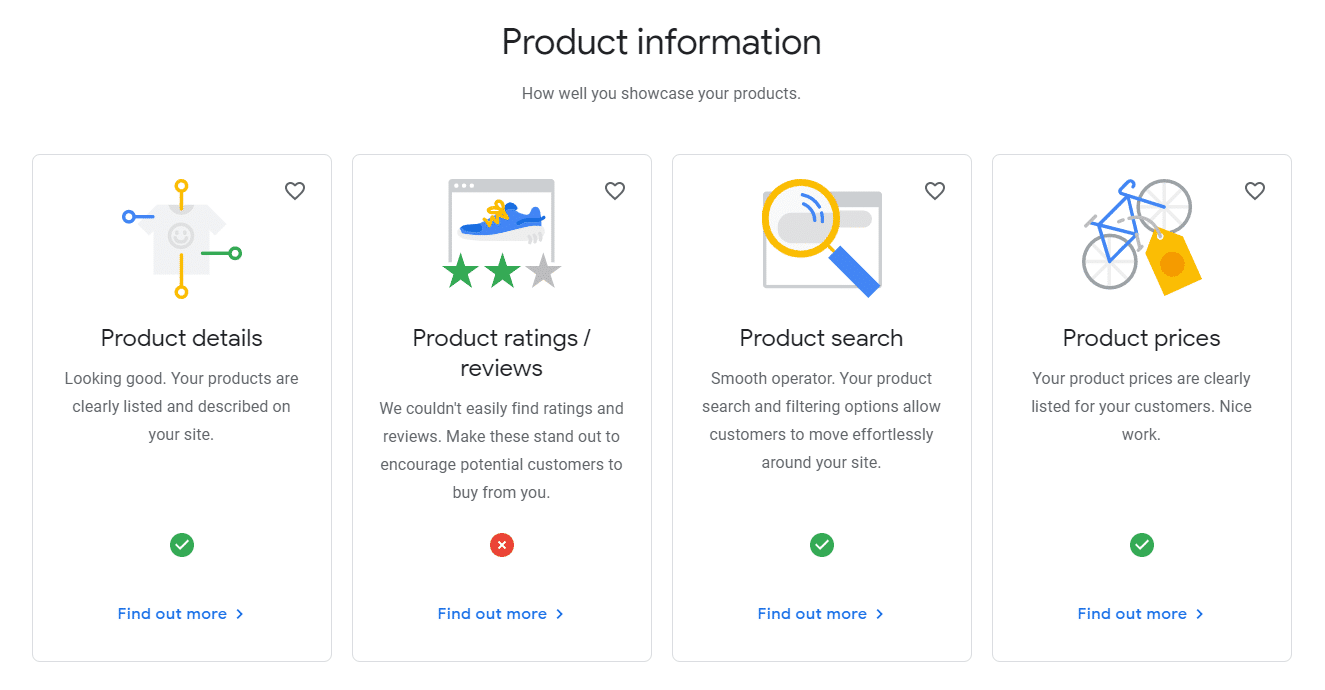Favorite the Product prices card heart
This screenshot has width=1325, height=690.
click(x=1255, y=191)
